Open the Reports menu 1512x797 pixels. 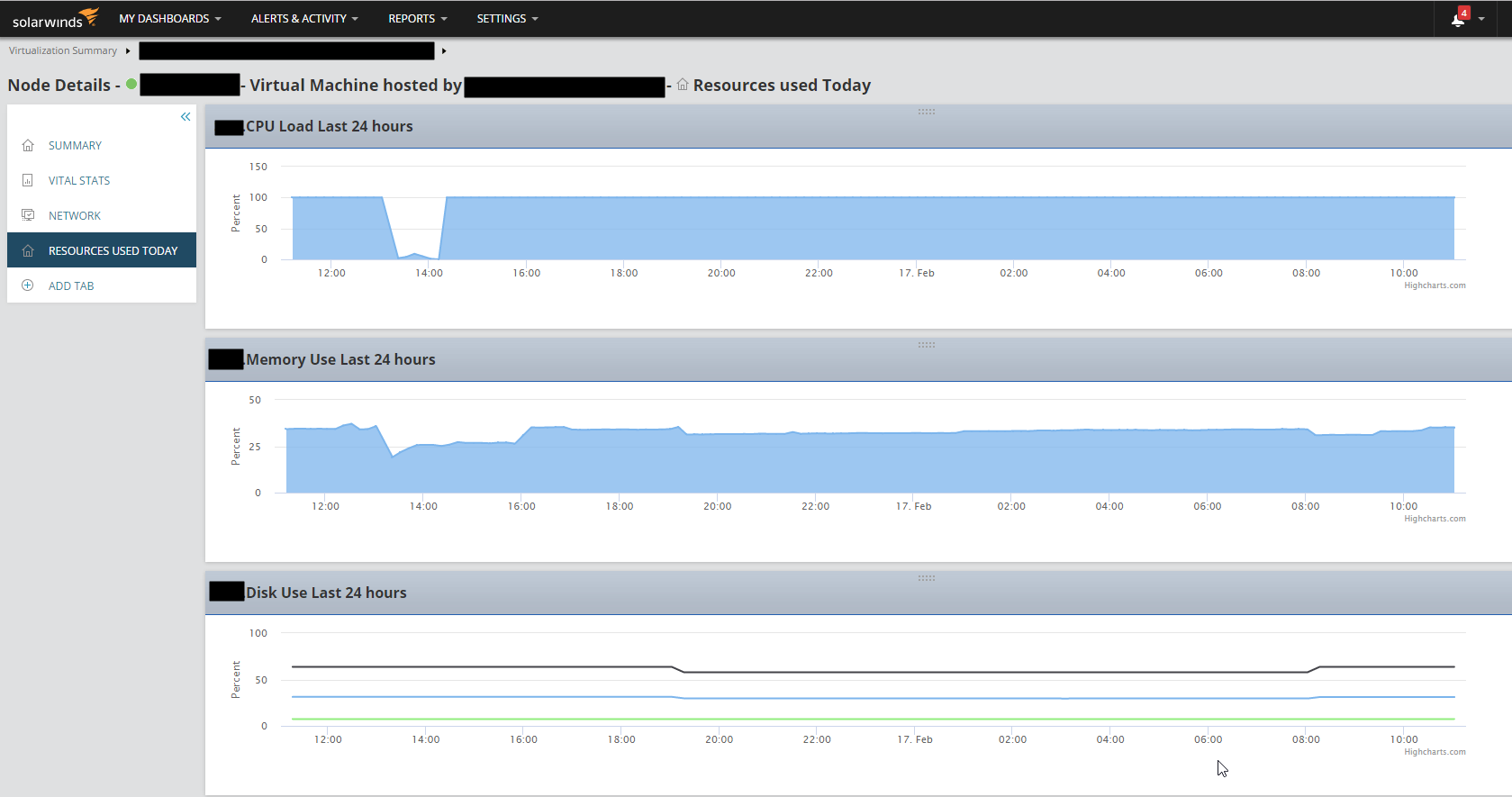(418, 18)
